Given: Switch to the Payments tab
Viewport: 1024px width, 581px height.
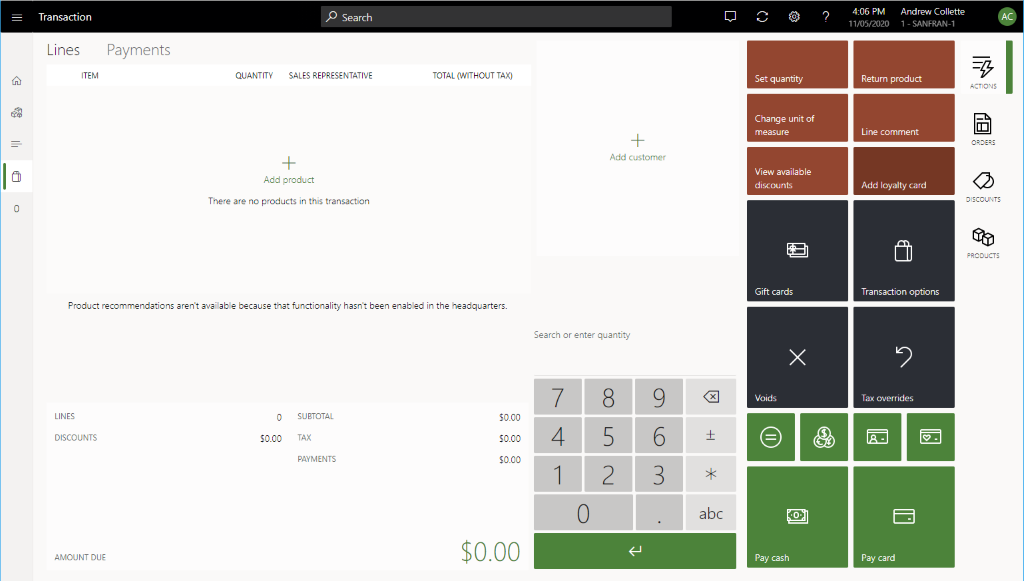Looking at the screenshot, I should coord(138,50).
